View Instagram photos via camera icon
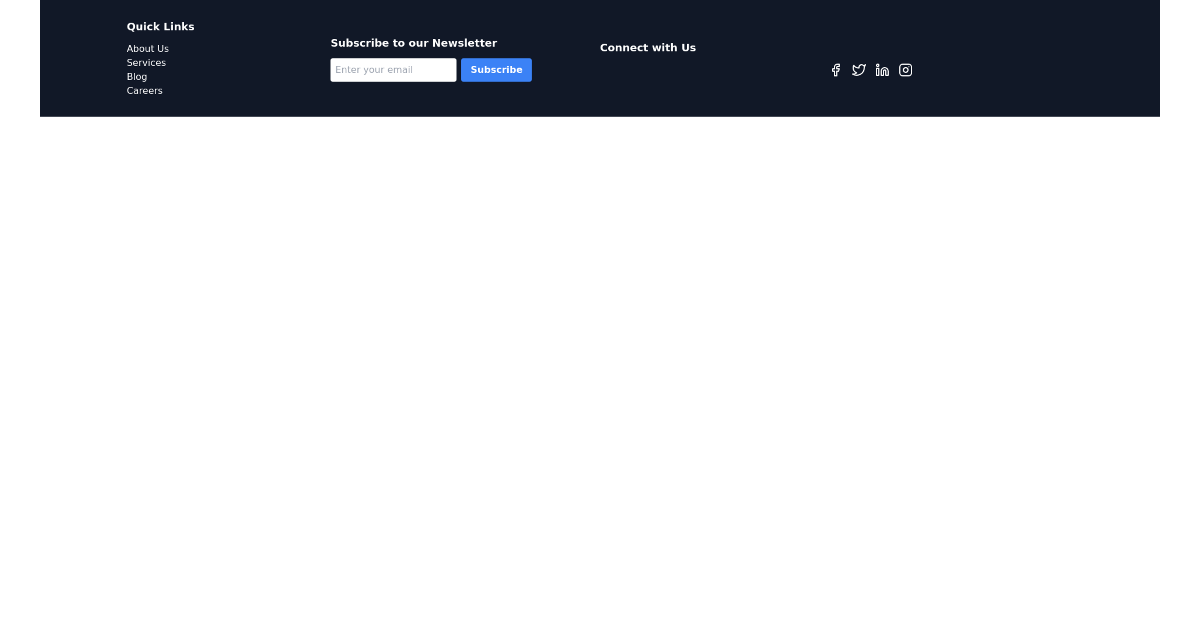The height and width of the screenshot is (630, 1200). (x=905, y=70)
